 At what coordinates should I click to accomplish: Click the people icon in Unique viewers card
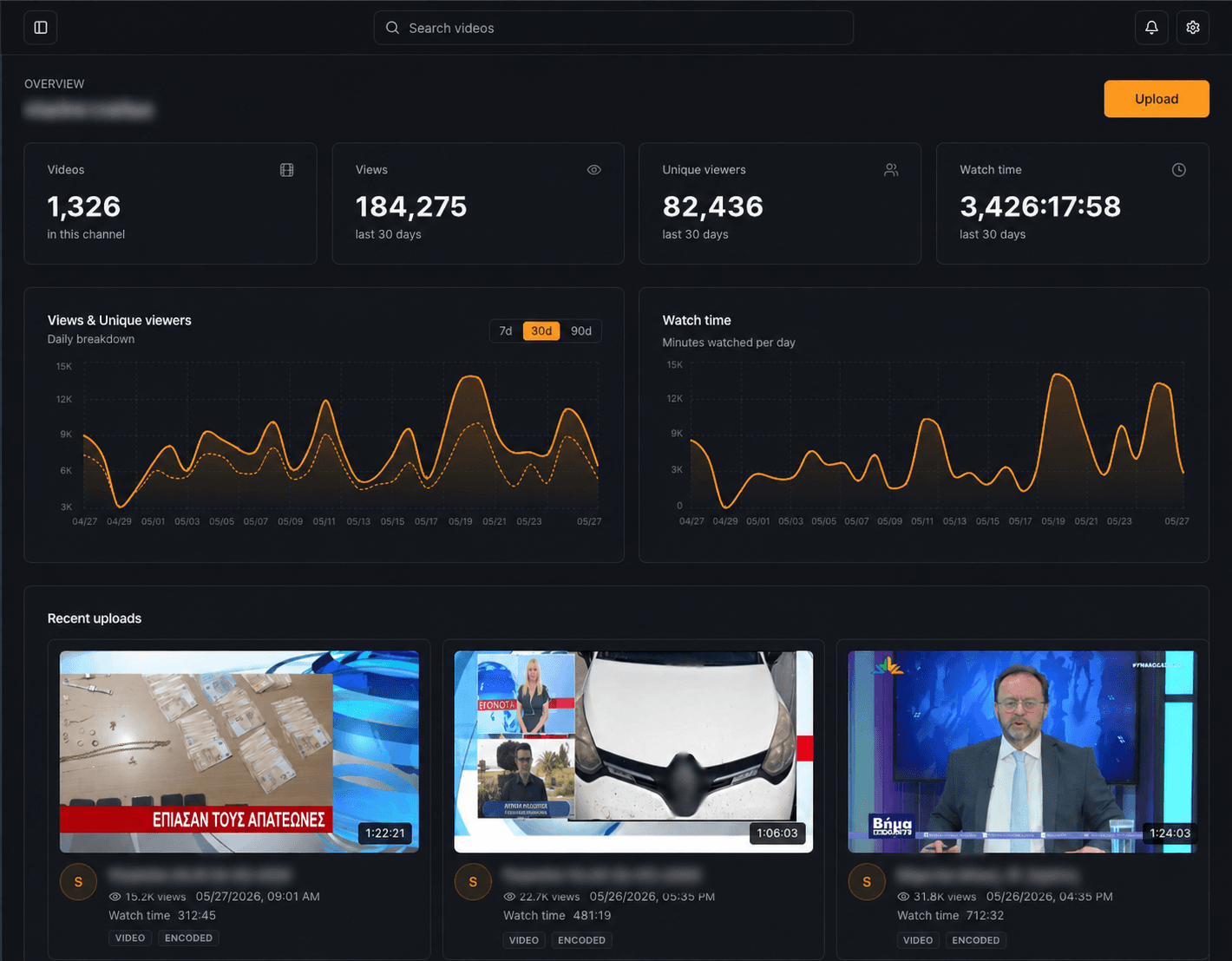coord(891,170)
